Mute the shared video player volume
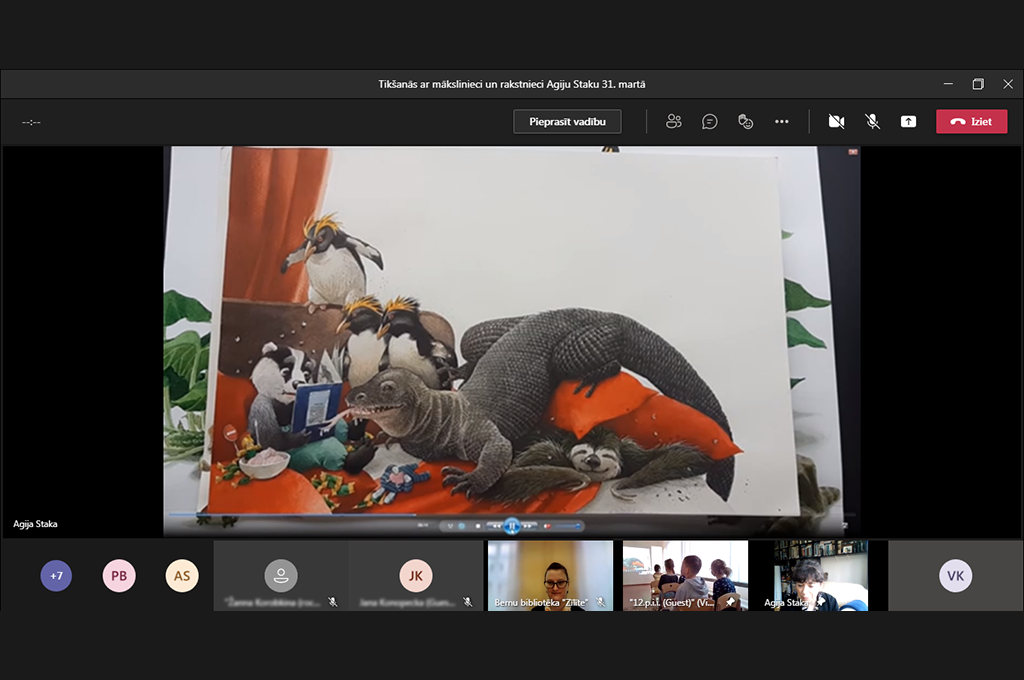Viewport: 1024px width, 680px height. [x=547, y=526]
